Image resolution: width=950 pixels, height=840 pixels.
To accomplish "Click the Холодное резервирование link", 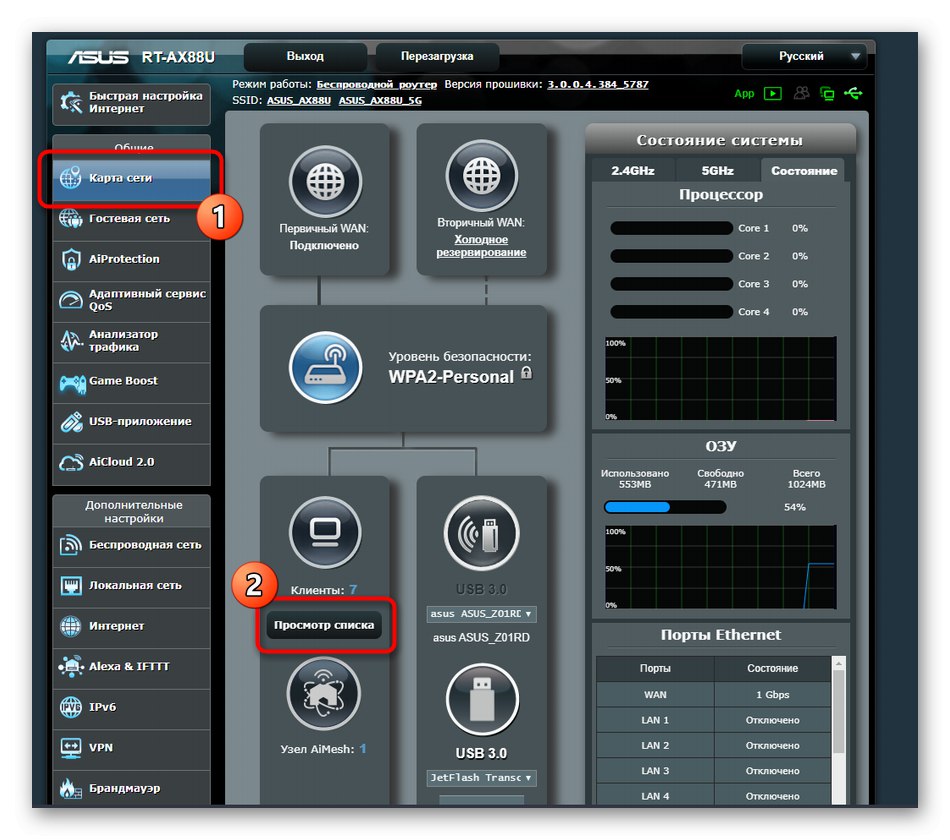I will 481,246.
